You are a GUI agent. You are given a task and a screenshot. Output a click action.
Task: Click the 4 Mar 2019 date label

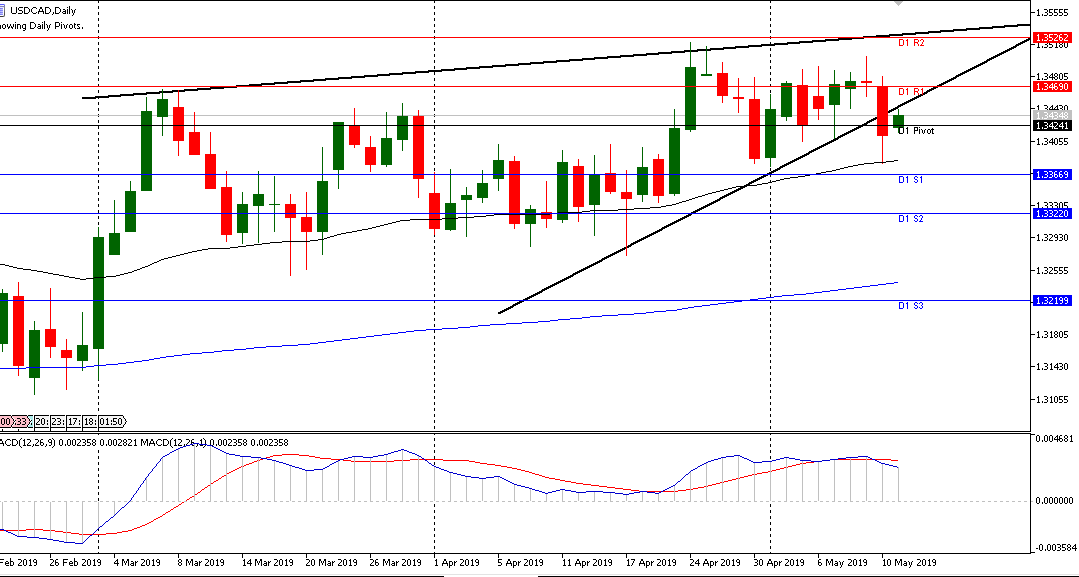(137, 563)
